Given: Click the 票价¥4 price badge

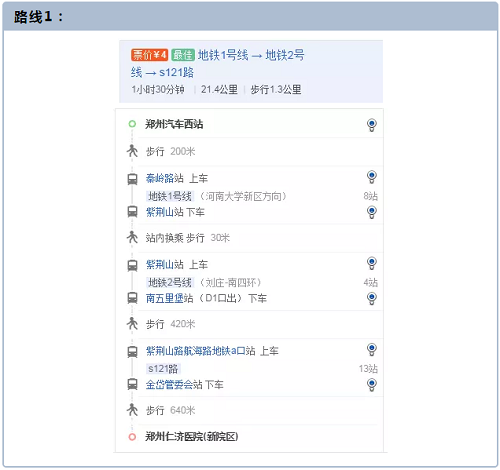Looking at the screenshot, I should (x=149, y=55).
